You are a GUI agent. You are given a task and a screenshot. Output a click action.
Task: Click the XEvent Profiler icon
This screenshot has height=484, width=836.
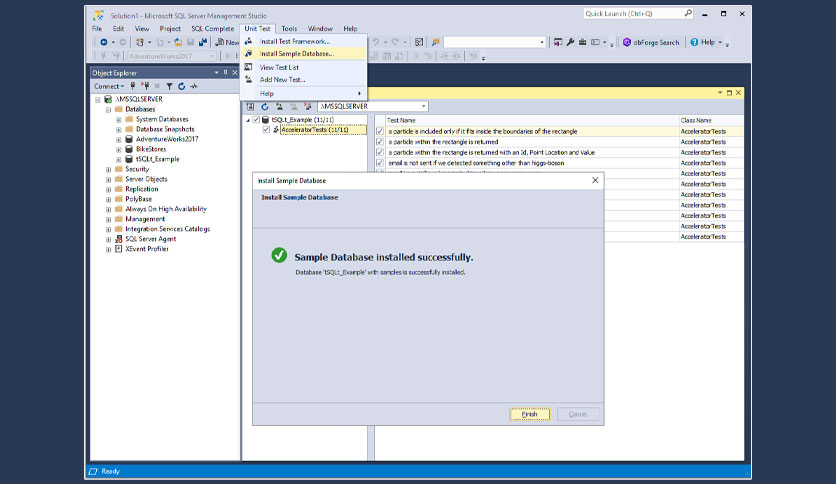[x=118, y=249]
